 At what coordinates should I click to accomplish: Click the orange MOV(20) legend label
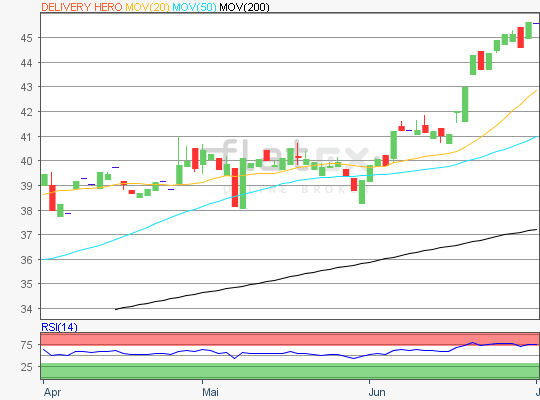(x=147, y=7)
